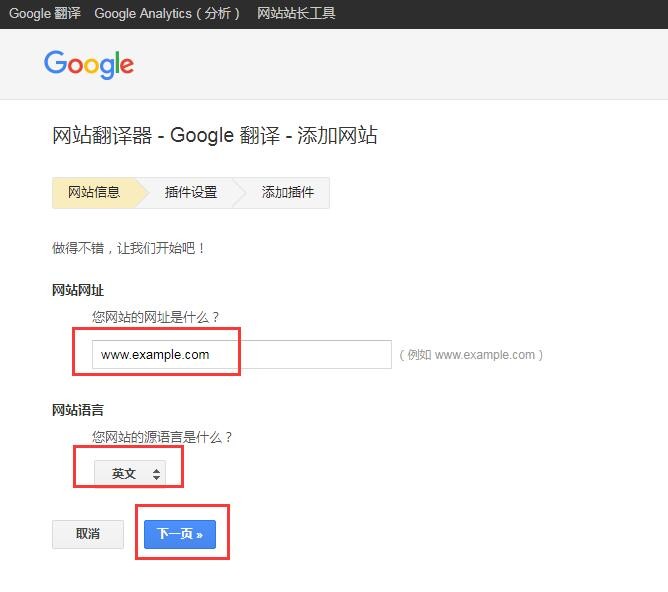
Task: Click the Google logo
Action: 89,64
